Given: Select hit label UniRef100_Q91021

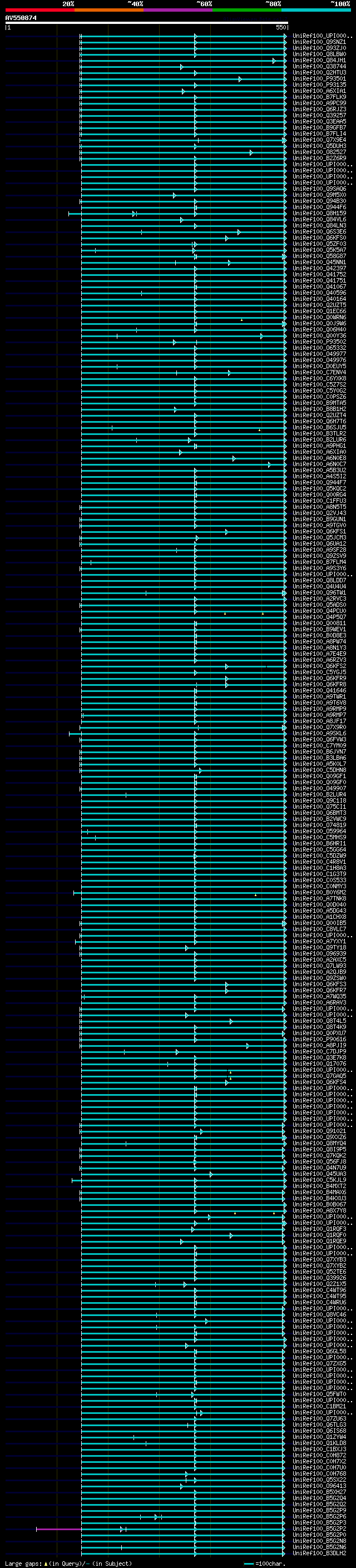Looking at the screenshot, I should click(319, 1131).
